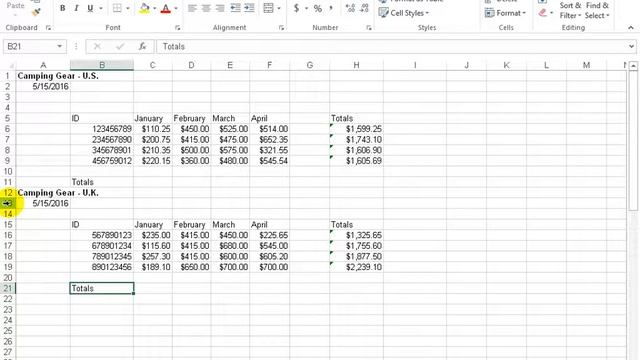Open the Font Color dropdown arrow
This screenshot has height=360, width=640.
coord(176,8)
